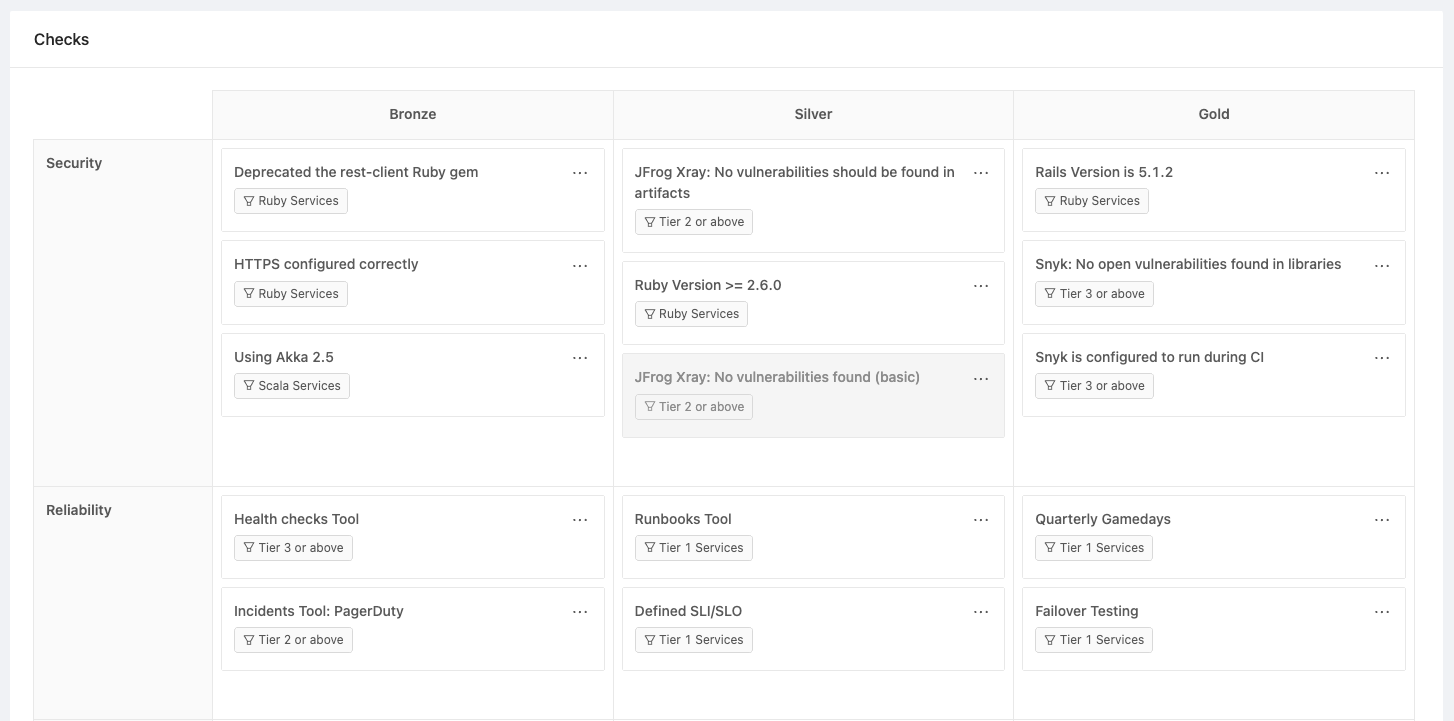
Task: Open menu for 'JFrog Xray: No vulnerabilities should be found' check
Action: 981,173
